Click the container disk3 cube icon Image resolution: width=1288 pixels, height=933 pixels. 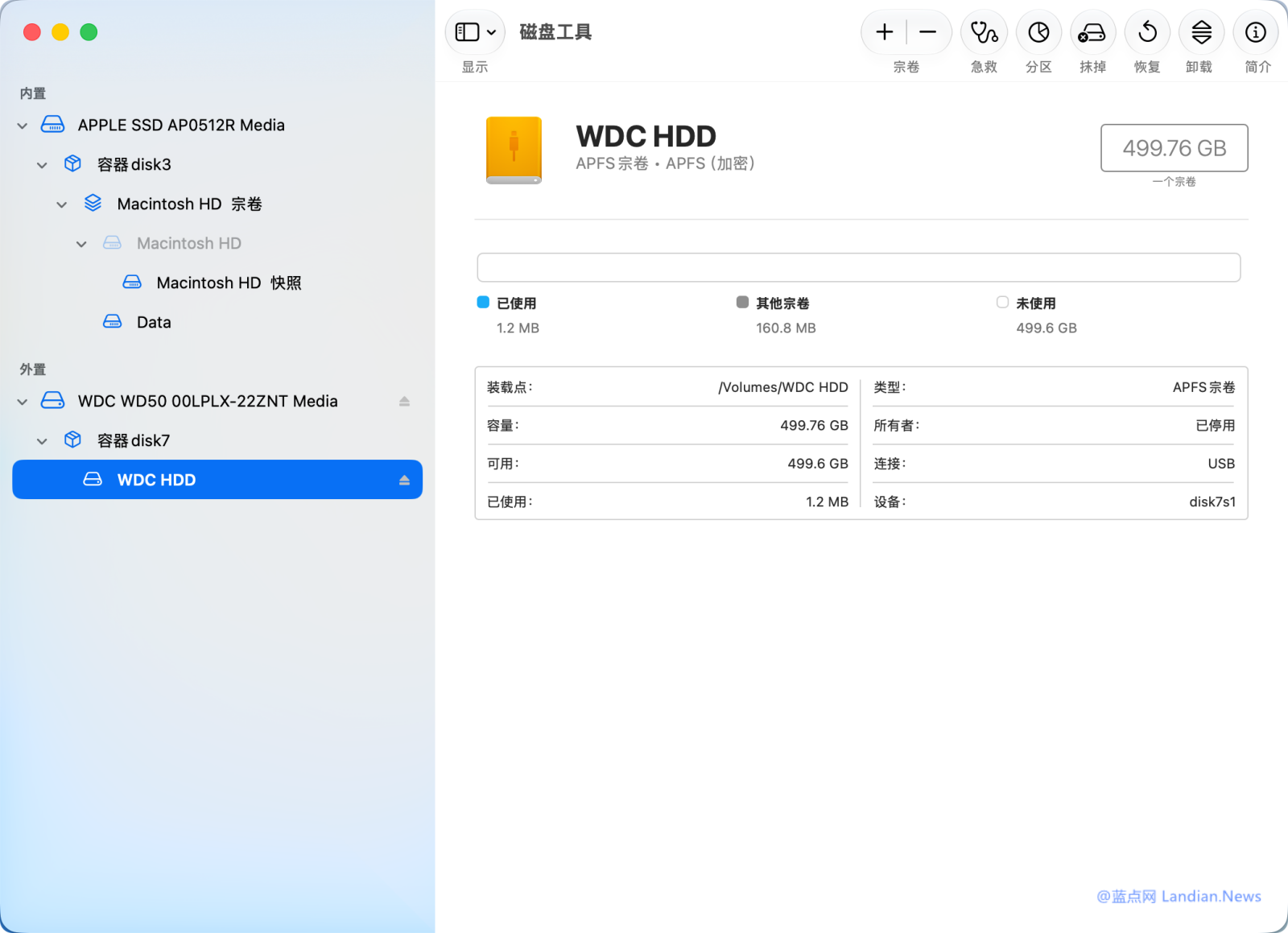tap(72, 164)
